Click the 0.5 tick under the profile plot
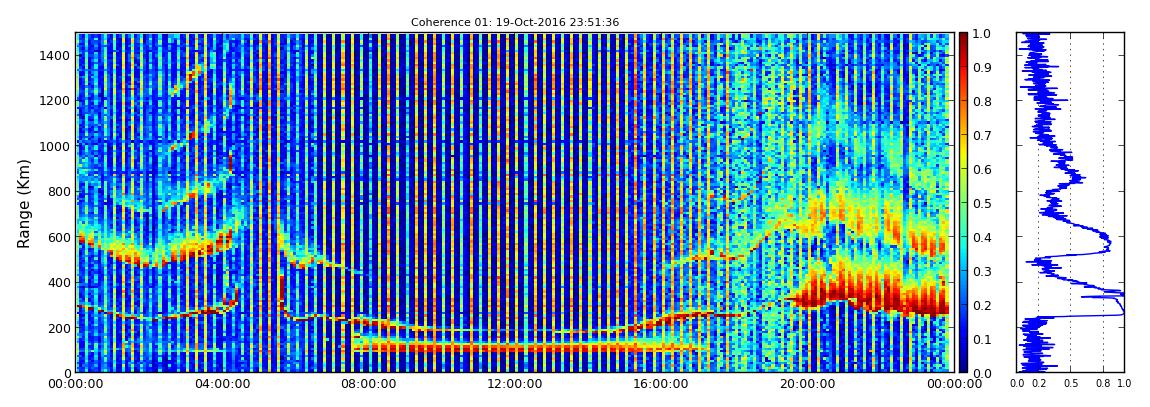 click(x=1071, y=383)
